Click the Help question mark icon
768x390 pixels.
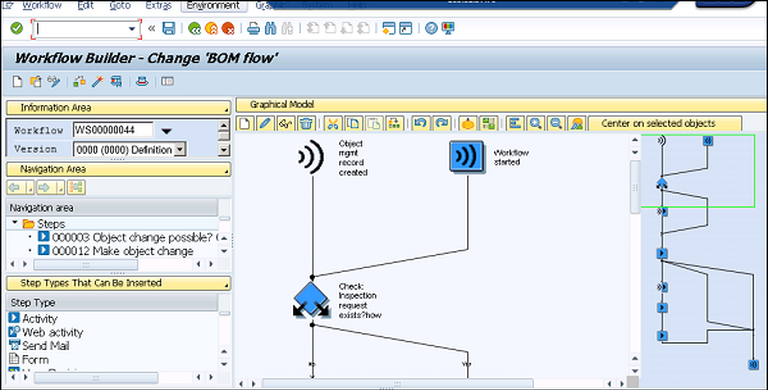tap(431, 28)
